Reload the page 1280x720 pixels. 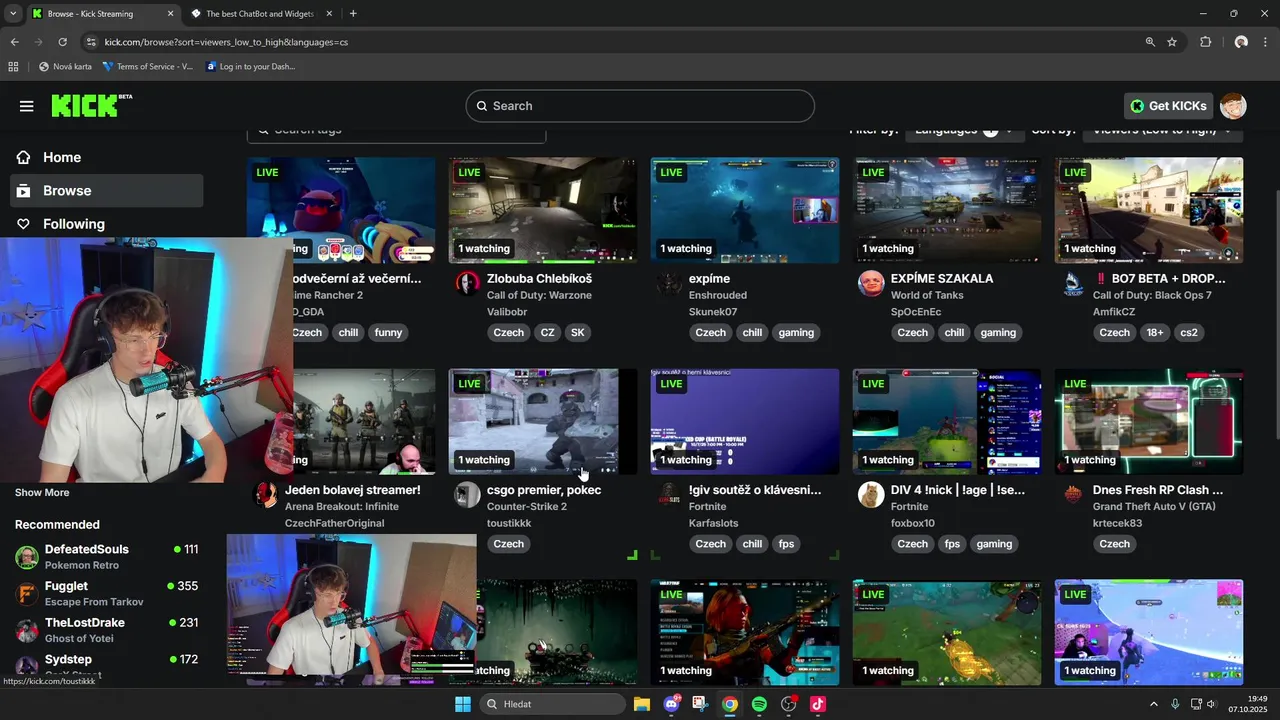click(x=62, y=42)
